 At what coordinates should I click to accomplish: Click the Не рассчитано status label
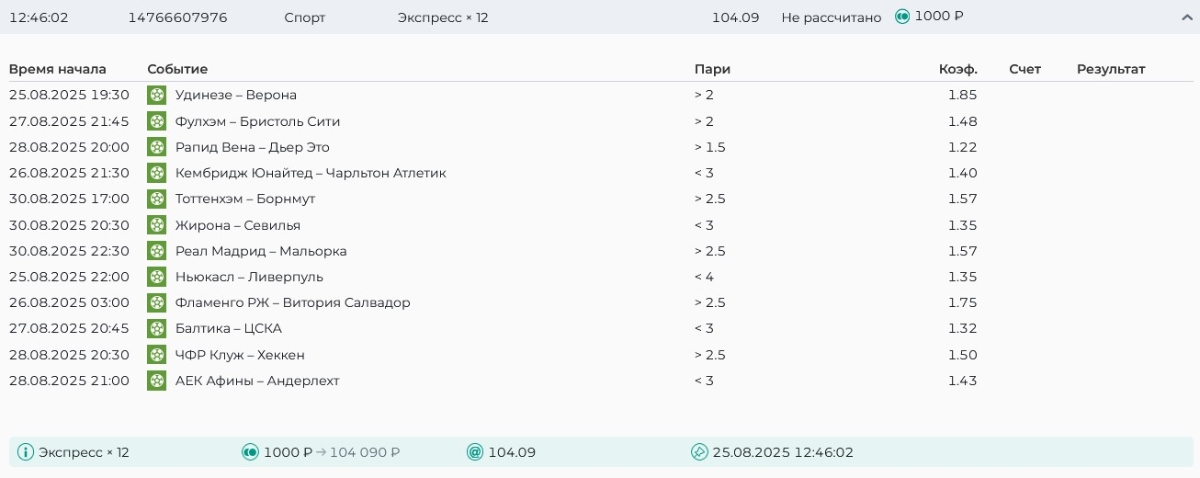tap(831, 17)
